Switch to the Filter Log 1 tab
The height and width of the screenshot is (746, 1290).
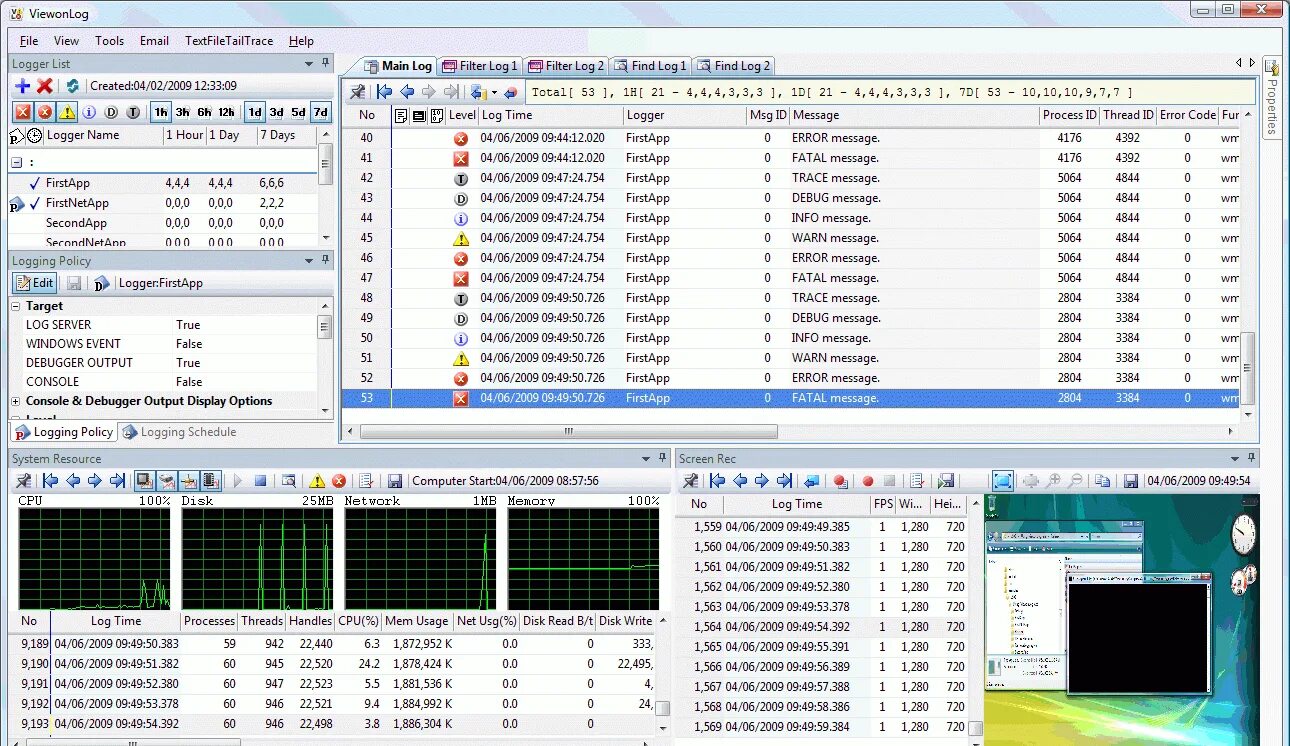point(480,66)
